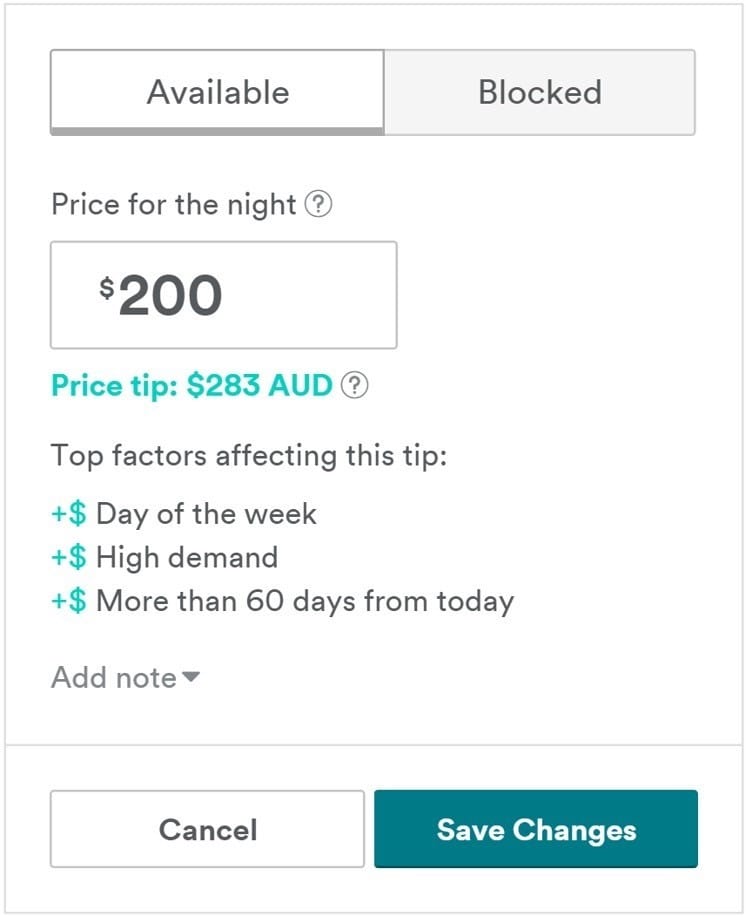Image resolution: width=746 pixels, height=917 pixels.
Task: Apply the $283 AUD price tip
Action: 191,386
